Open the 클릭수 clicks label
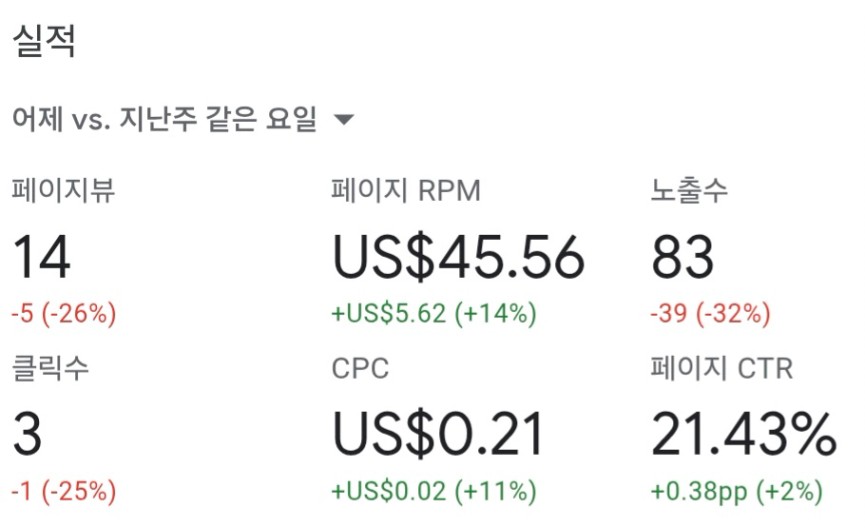Viewport: 865px width, 528px height. 50,367
